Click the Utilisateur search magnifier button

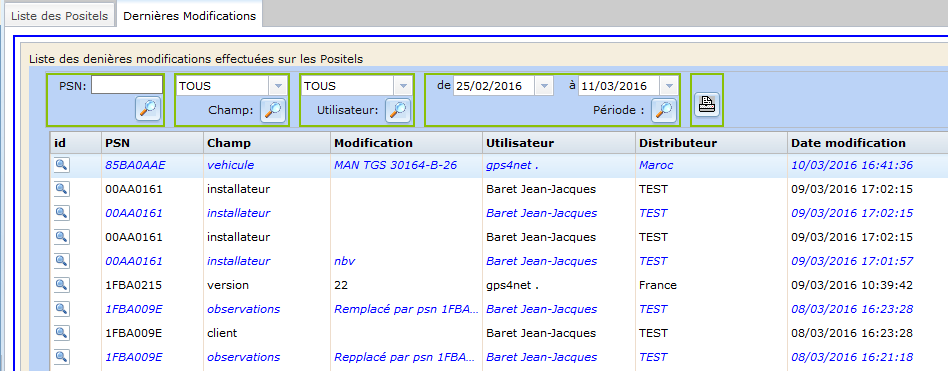(398, 111)
